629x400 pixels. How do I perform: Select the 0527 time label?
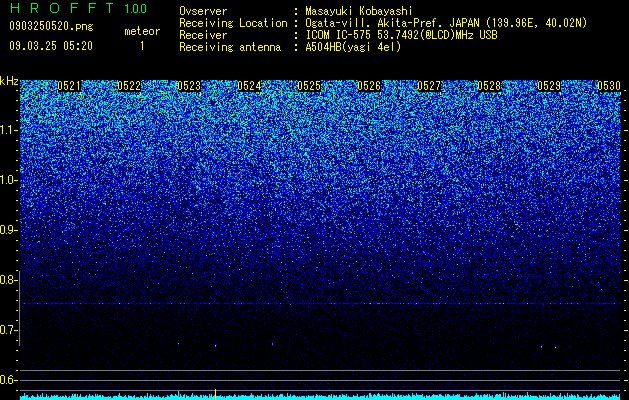coord(429,86)
